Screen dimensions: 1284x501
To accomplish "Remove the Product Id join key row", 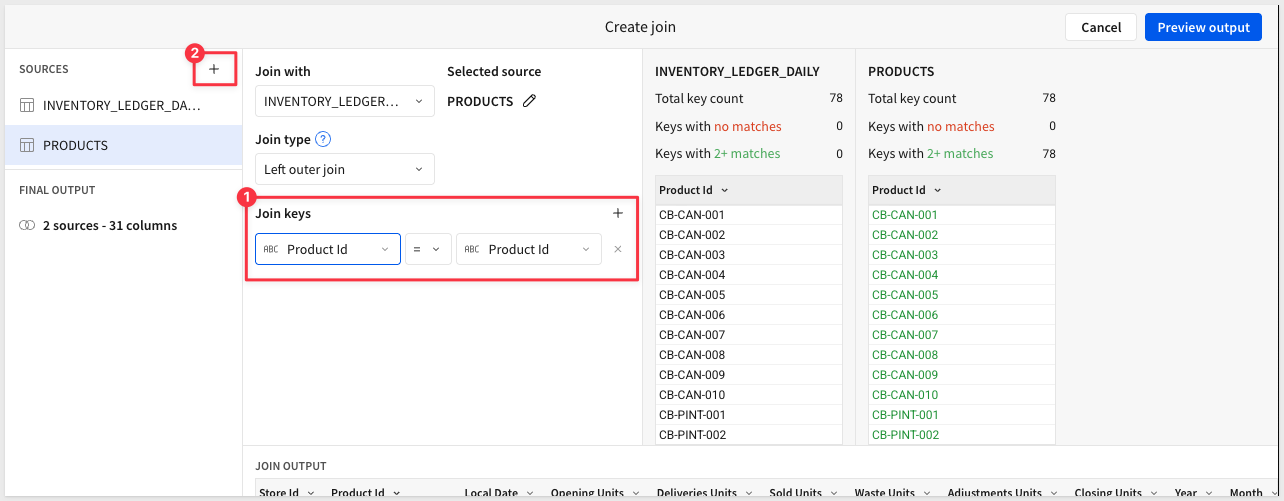I will [x=618, y=249].
